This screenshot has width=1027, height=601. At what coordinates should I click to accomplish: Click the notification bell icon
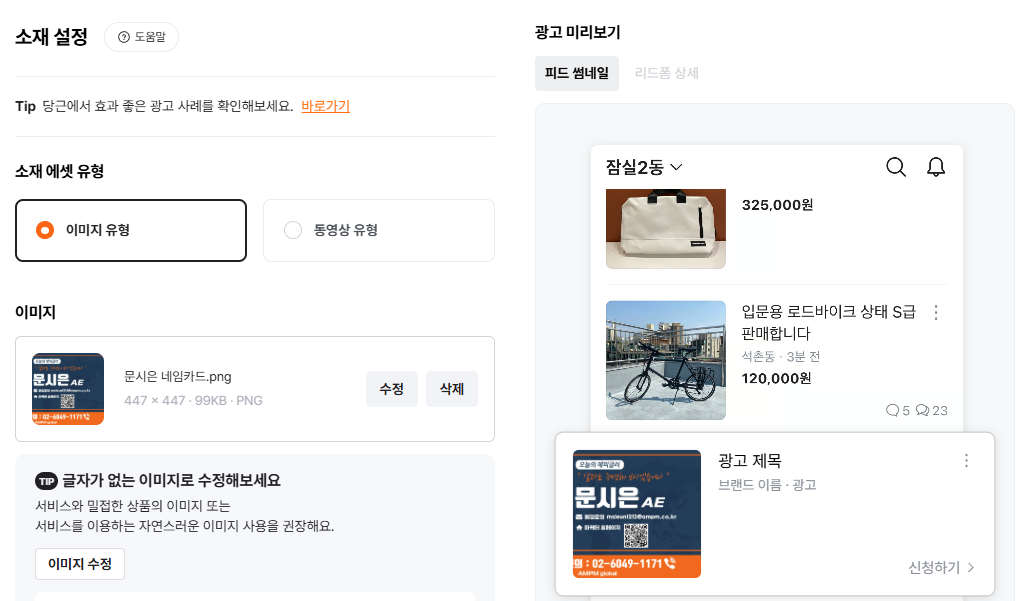coord(936,167)
